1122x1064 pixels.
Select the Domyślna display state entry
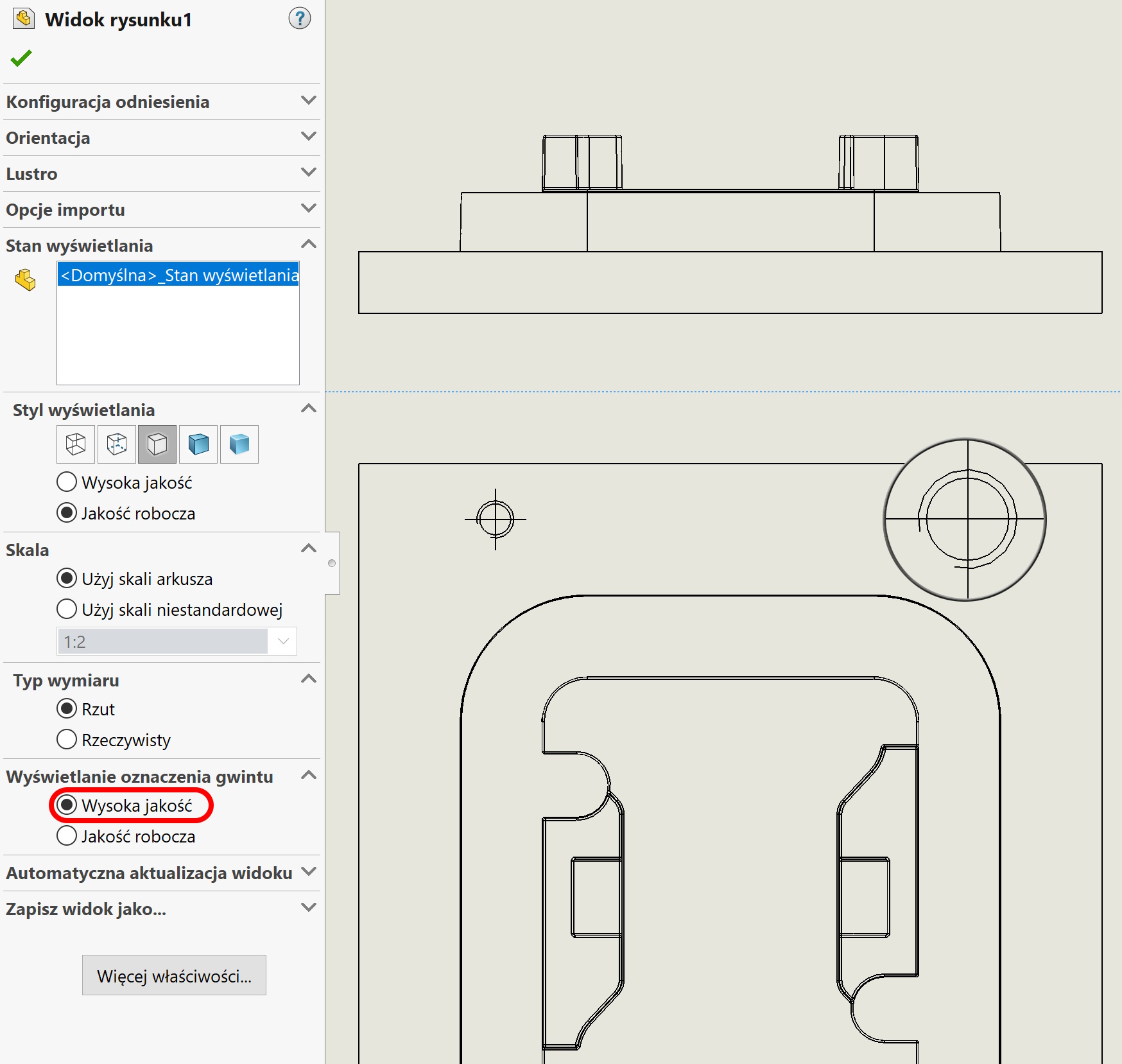pos(178,275)
